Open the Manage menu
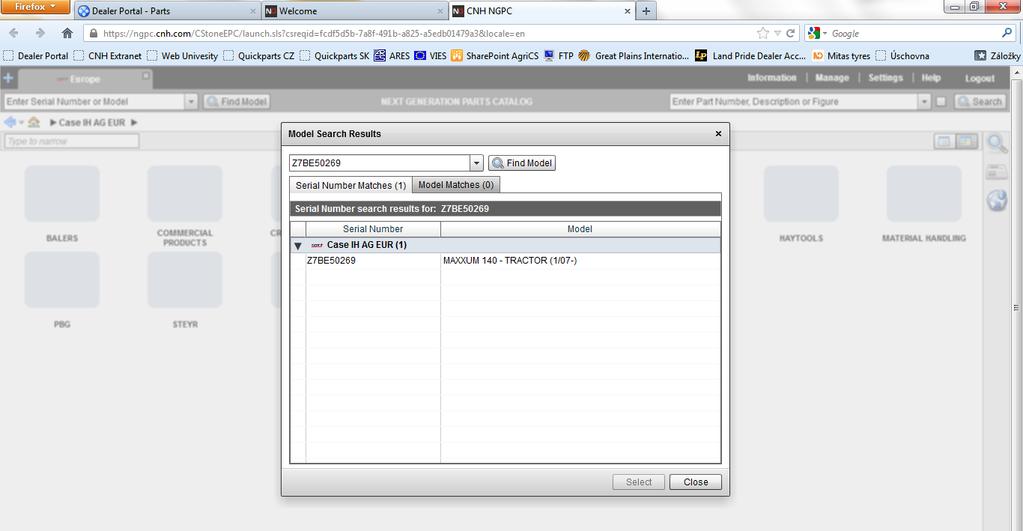The width and height of the screenshot is (1023, 531). [832, 78]
